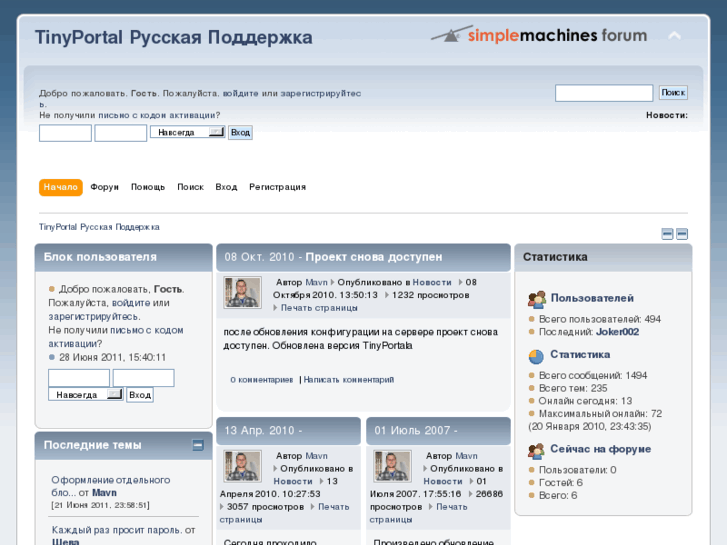Screen dimensions: 727x545
Task: Collapse the left panel using the first minus icon
Action: (667, 234)
